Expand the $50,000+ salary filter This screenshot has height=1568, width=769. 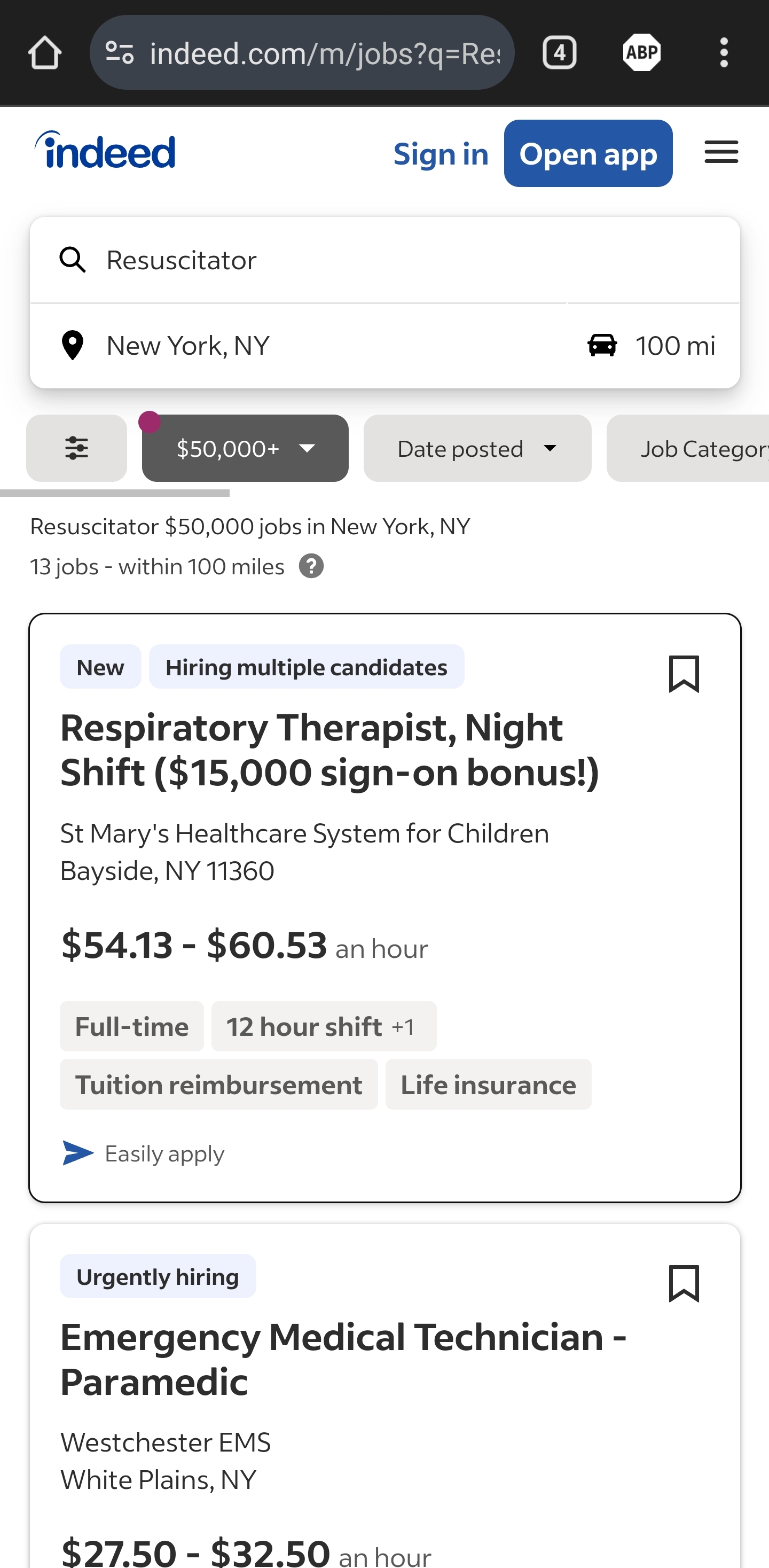point(245,449)
